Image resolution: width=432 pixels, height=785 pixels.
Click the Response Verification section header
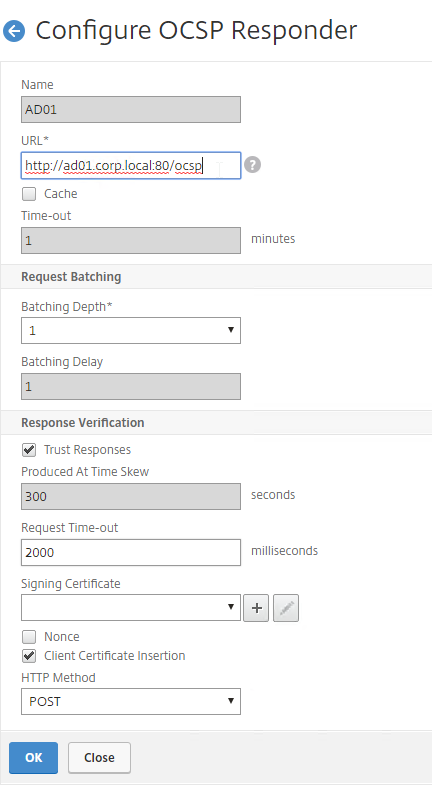tap(83, 423)
